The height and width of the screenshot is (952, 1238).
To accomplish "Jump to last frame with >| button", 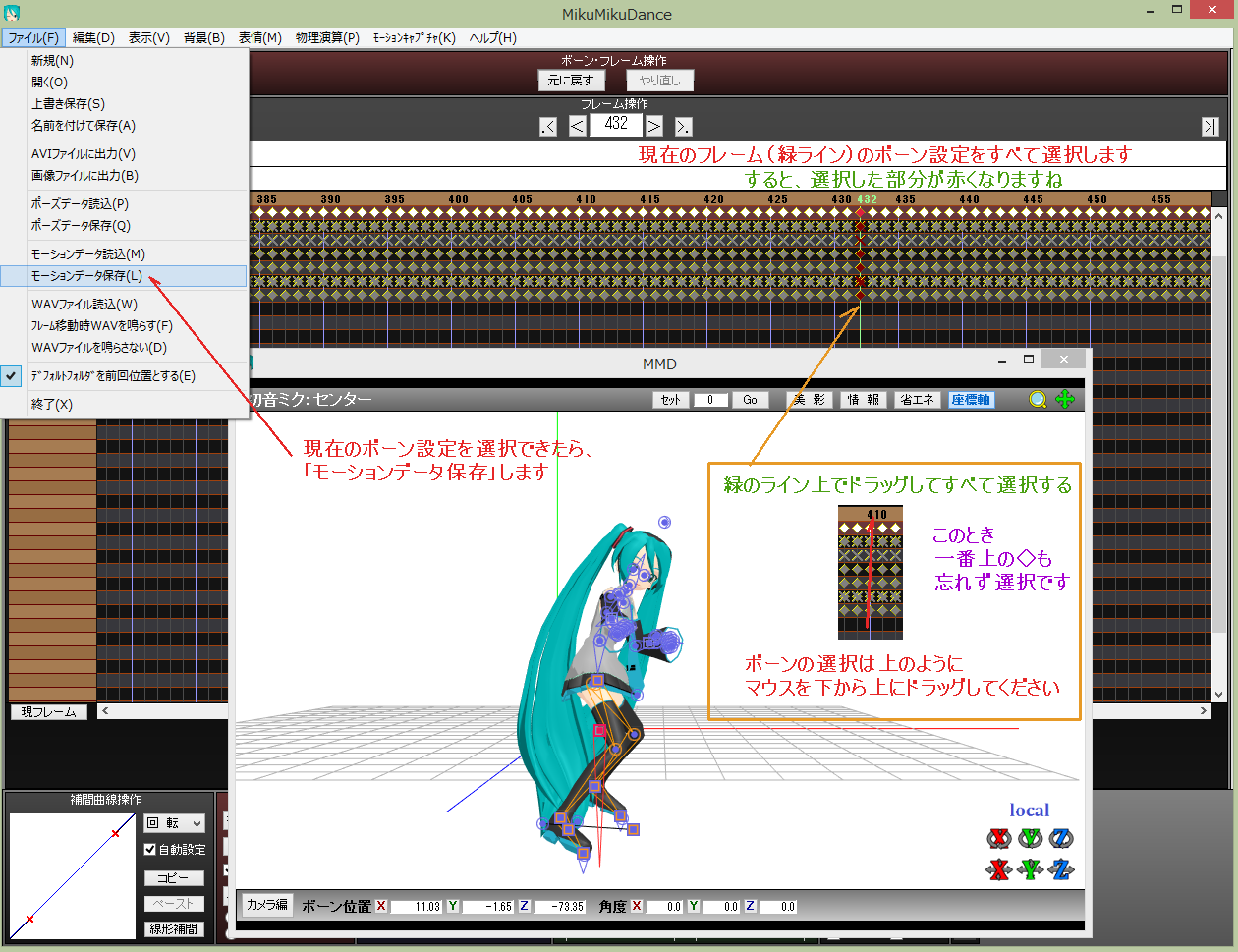I will tap(1210, 126).
